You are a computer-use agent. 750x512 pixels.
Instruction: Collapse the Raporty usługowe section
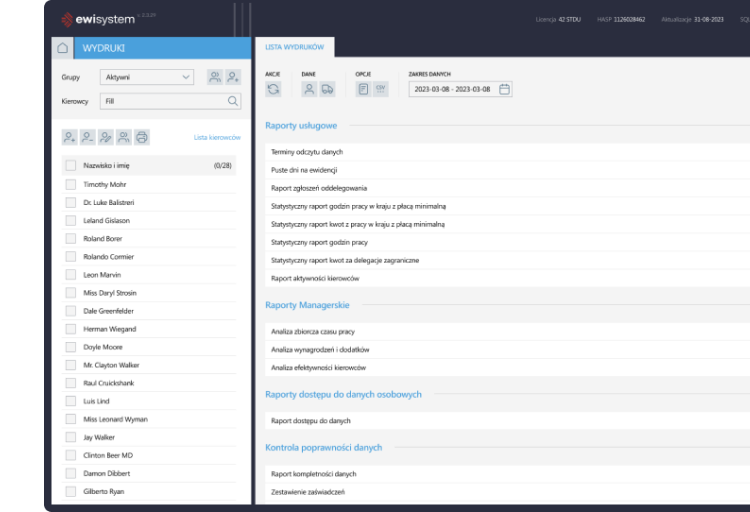click(x=301, y=126)
